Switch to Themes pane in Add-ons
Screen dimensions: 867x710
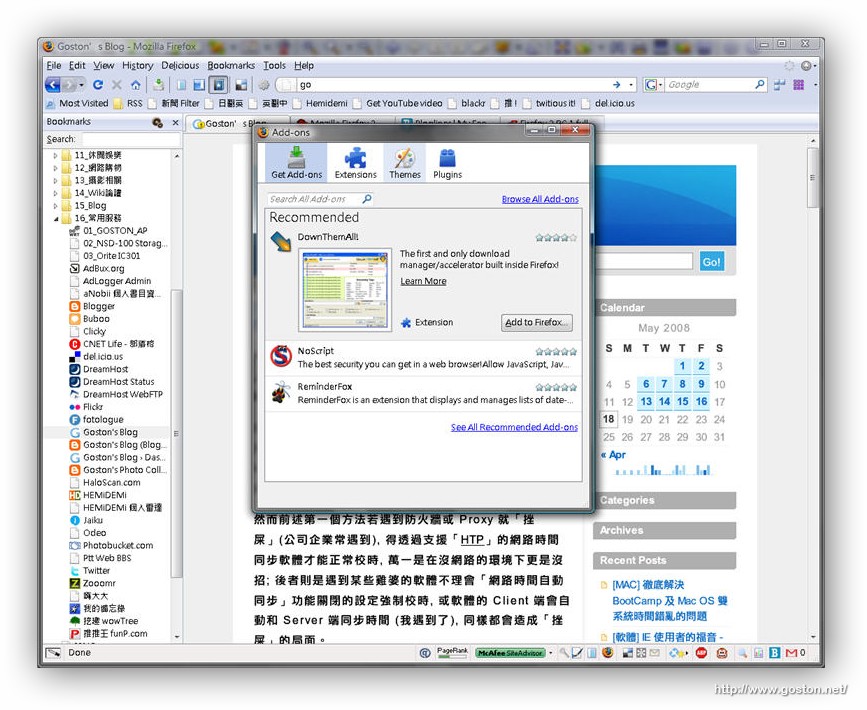point(405,163)
